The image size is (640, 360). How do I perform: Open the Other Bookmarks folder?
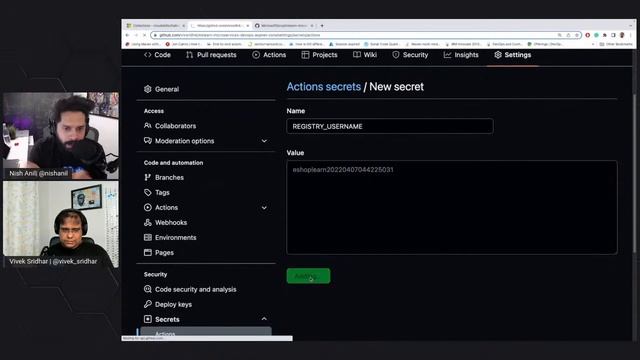click(x=616, y=44)
